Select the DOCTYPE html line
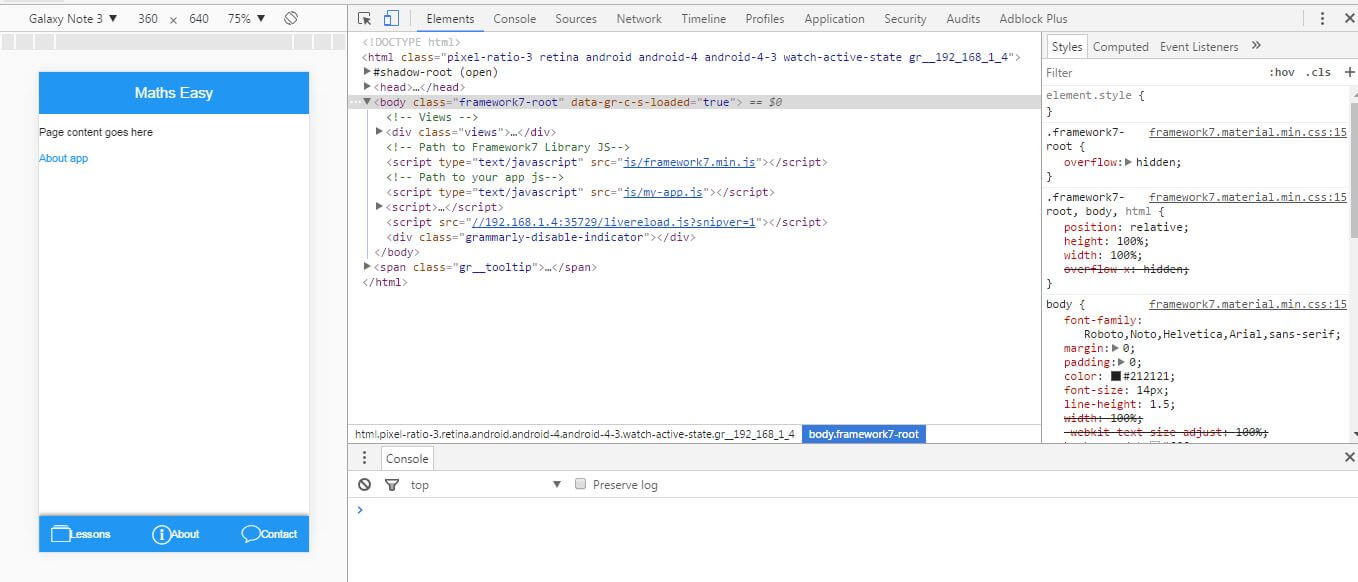Viewport: 1358px width, 582px height. [412, 42]
